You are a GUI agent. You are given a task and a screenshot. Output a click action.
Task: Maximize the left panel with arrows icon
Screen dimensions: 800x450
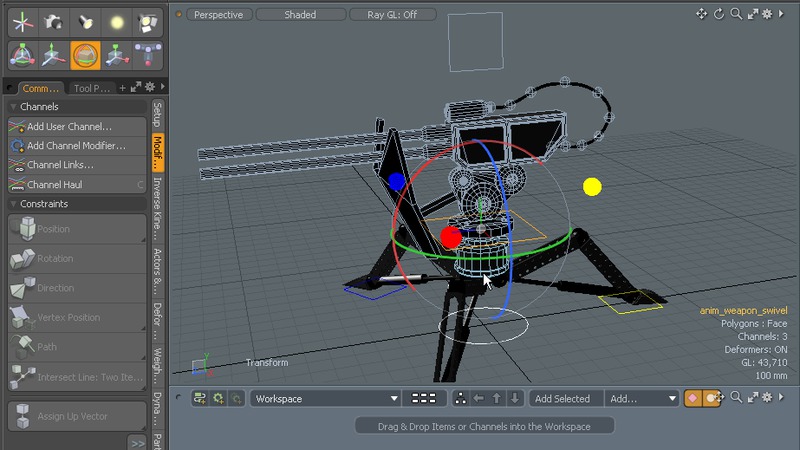[136, 87]
